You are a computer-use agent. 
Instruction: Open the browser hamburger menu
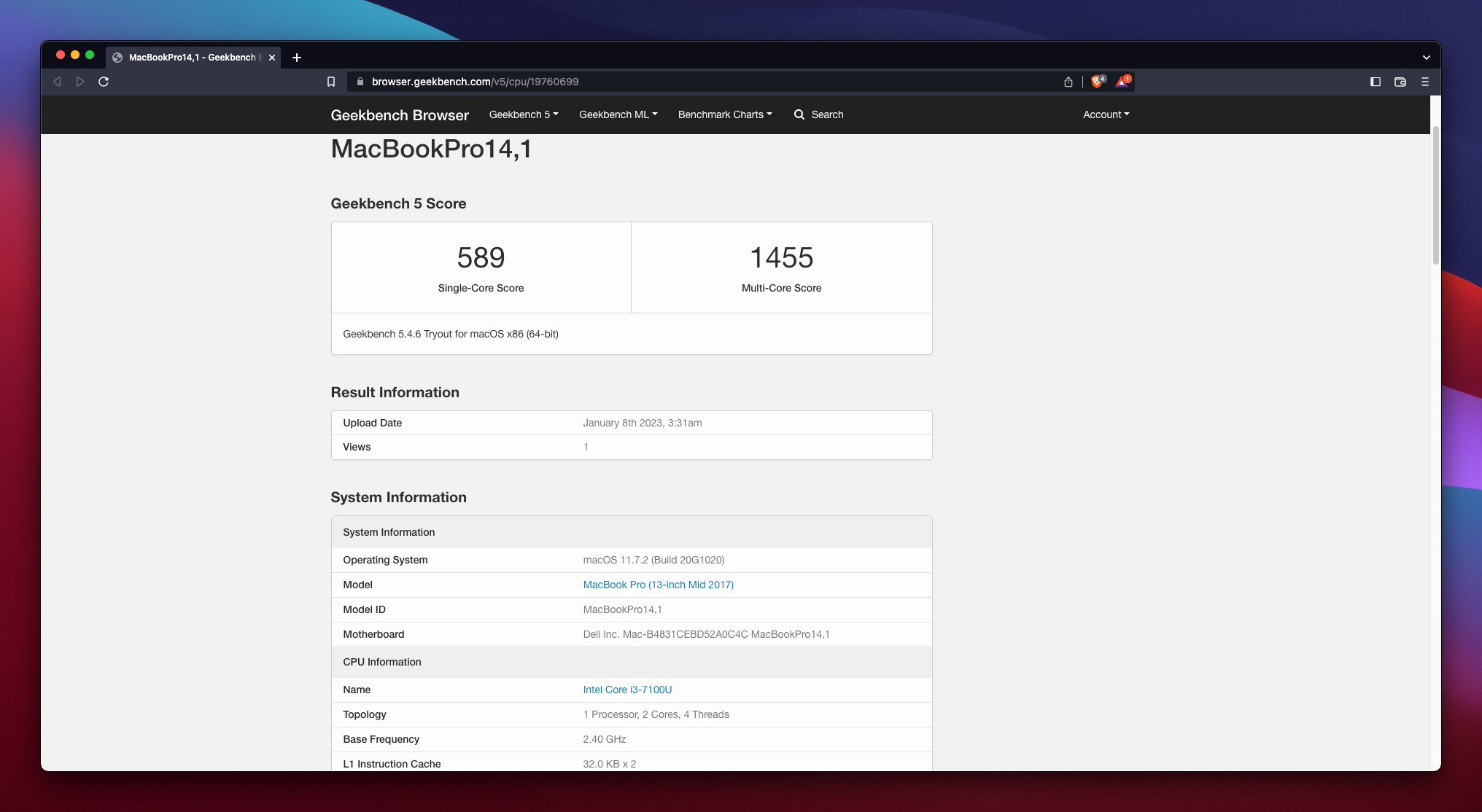[1425, 82]
